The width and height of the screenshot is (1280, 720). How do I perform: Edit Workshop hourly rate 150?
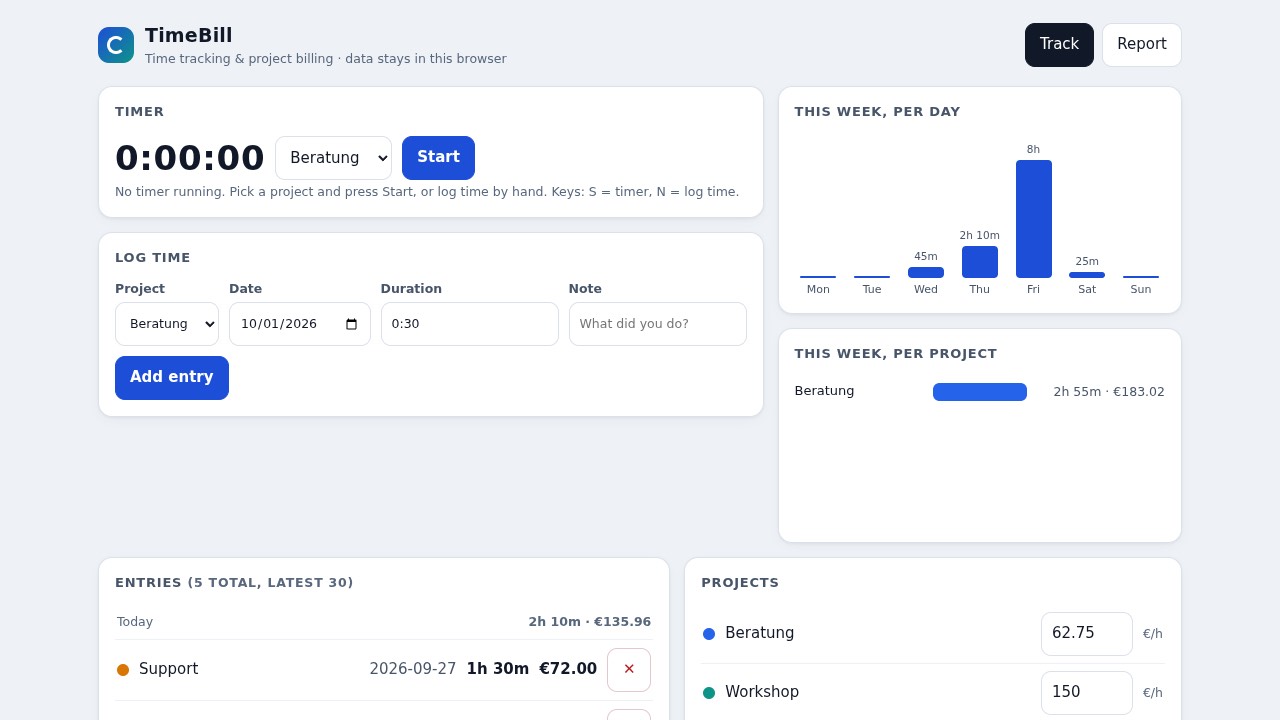coord(1087,693)
